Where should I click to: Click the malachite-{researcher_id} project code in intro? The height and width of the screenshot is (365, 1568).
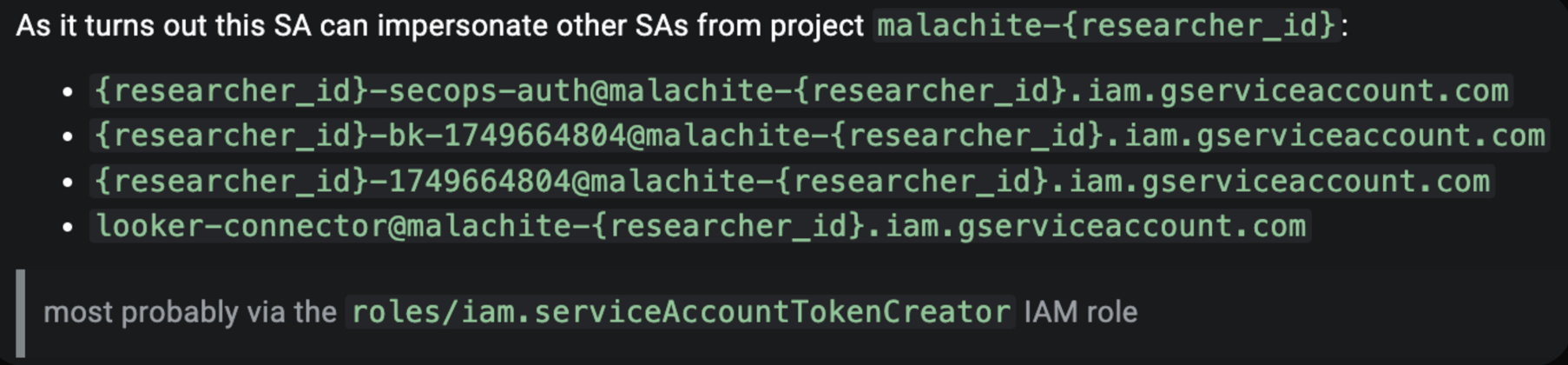click(1106, 26)
